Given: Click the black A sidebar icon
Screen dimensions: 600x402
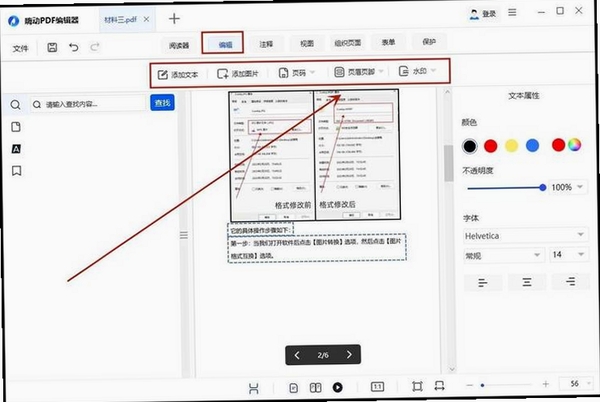Looking at the screenshot, I should pyautogui.click(x=16, y=149).
